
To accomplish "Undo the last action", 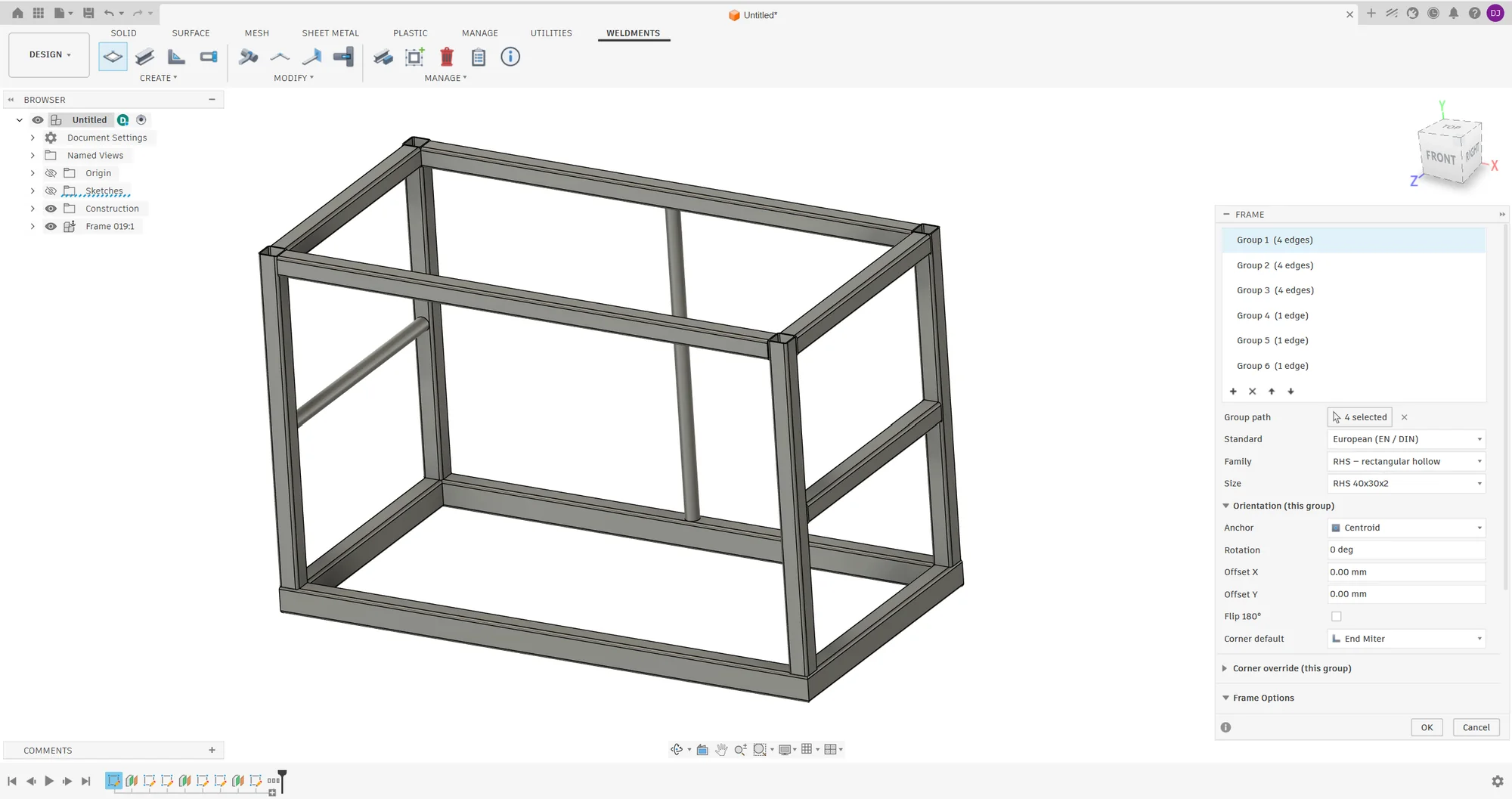I will pos(110,13).
